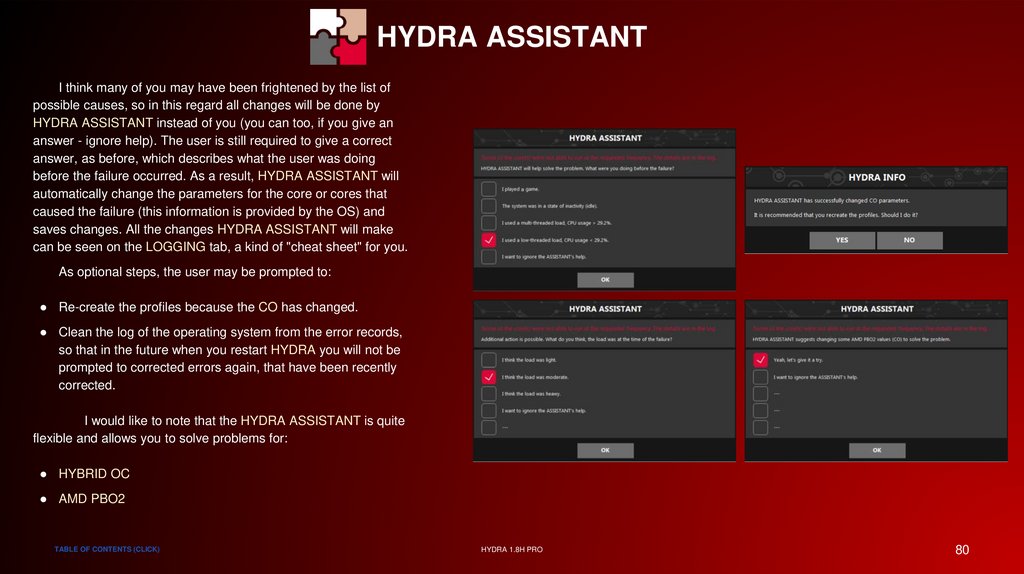
Task: Click YES in the HYDRA INFO dialog
Action: point(842,240)
